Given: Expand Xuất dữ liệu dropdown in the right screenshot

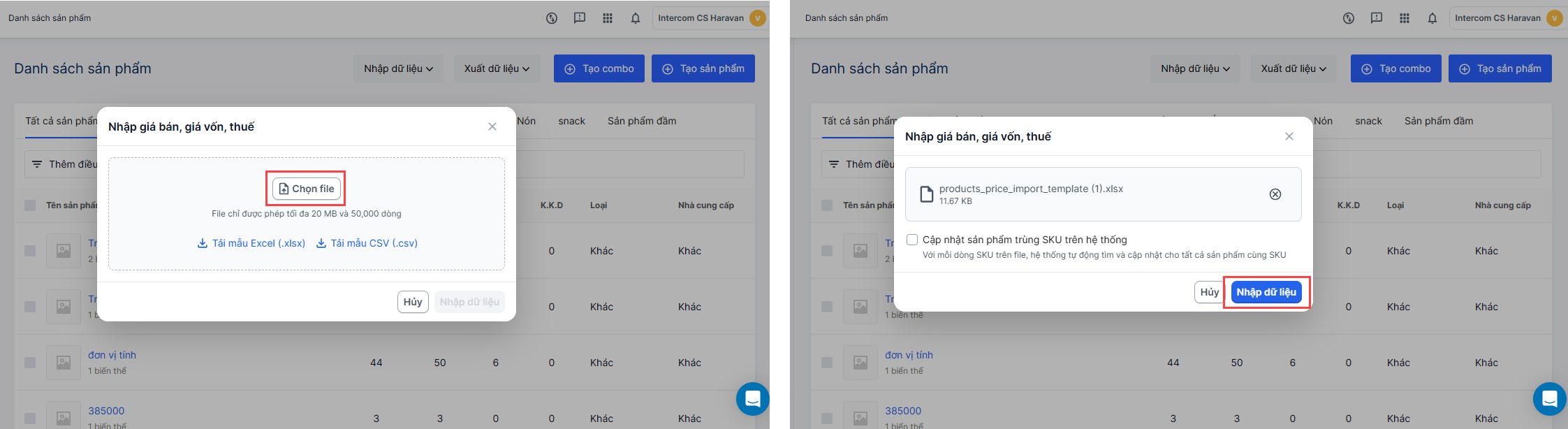Looking at the screenshot, I should pos(1293,68).
